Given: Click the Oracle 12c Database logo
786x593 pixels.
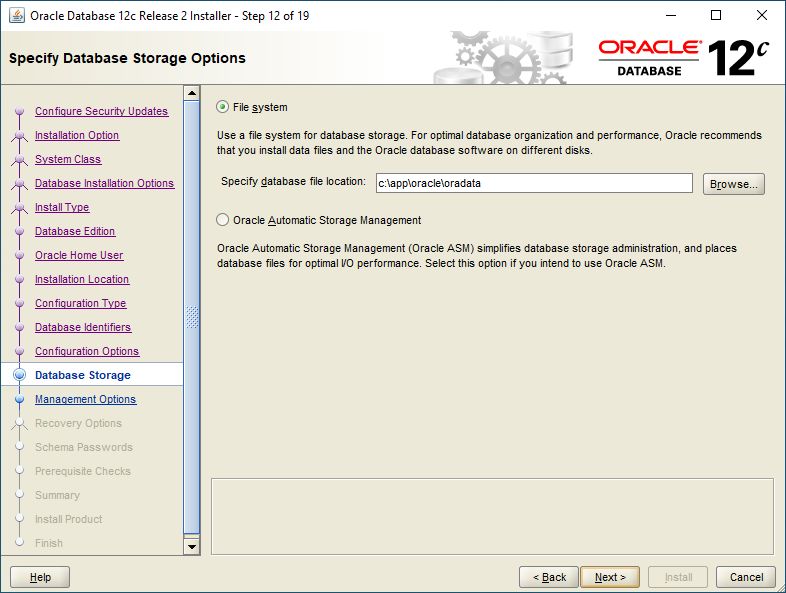Looking at the screenshot, I should coord(684,58).
